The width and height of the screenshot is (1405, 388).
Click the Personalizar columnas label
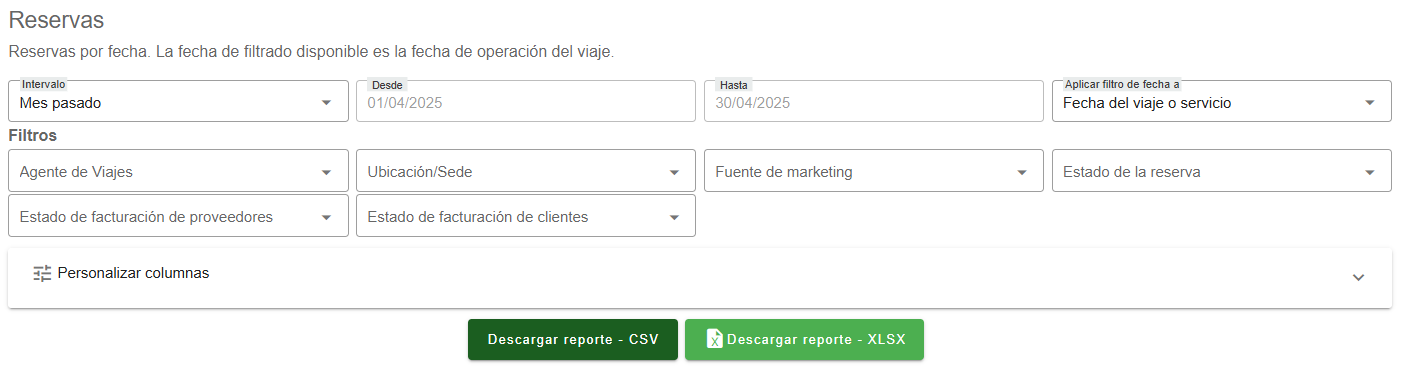pyautogui.click(x=133, y=272)
